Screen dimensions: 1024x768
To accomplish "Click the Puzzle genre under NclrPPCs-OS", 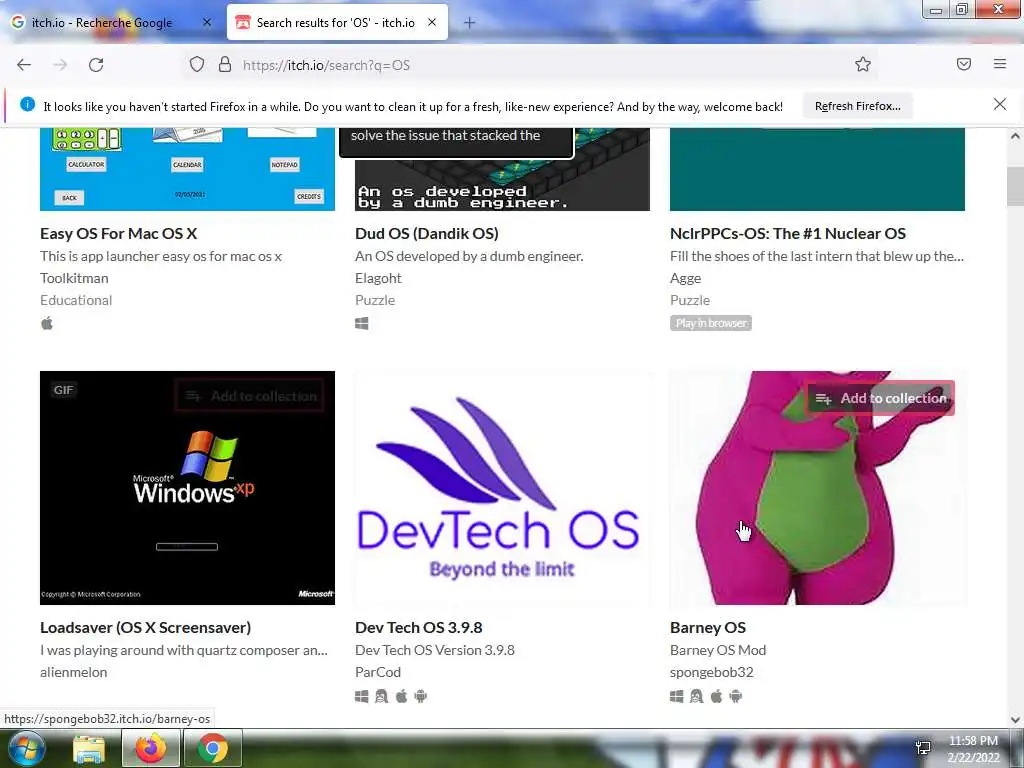I will point(690,300).
